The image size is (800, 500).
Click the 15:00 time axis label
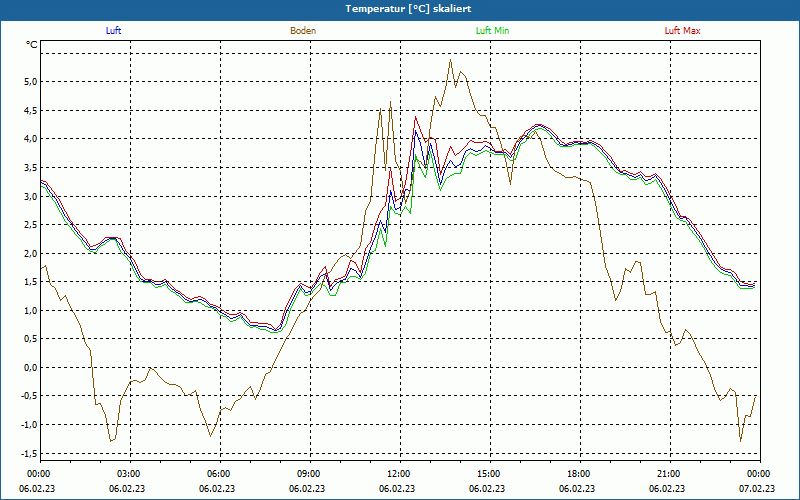[490, 474]
